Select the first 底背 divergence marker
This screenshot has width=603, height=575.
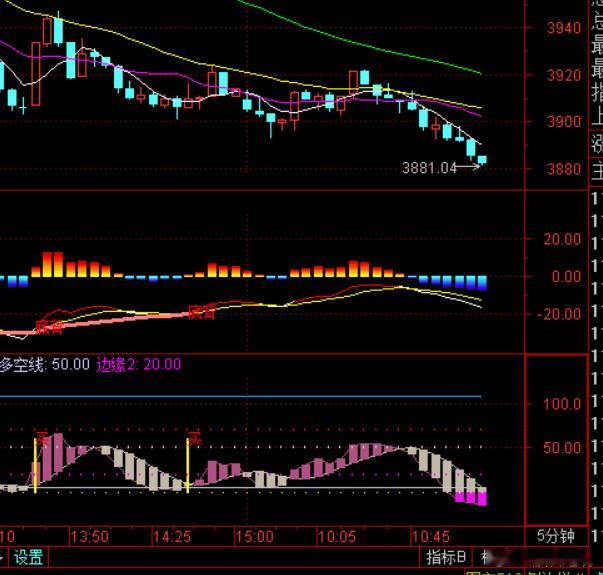point(49,327)
